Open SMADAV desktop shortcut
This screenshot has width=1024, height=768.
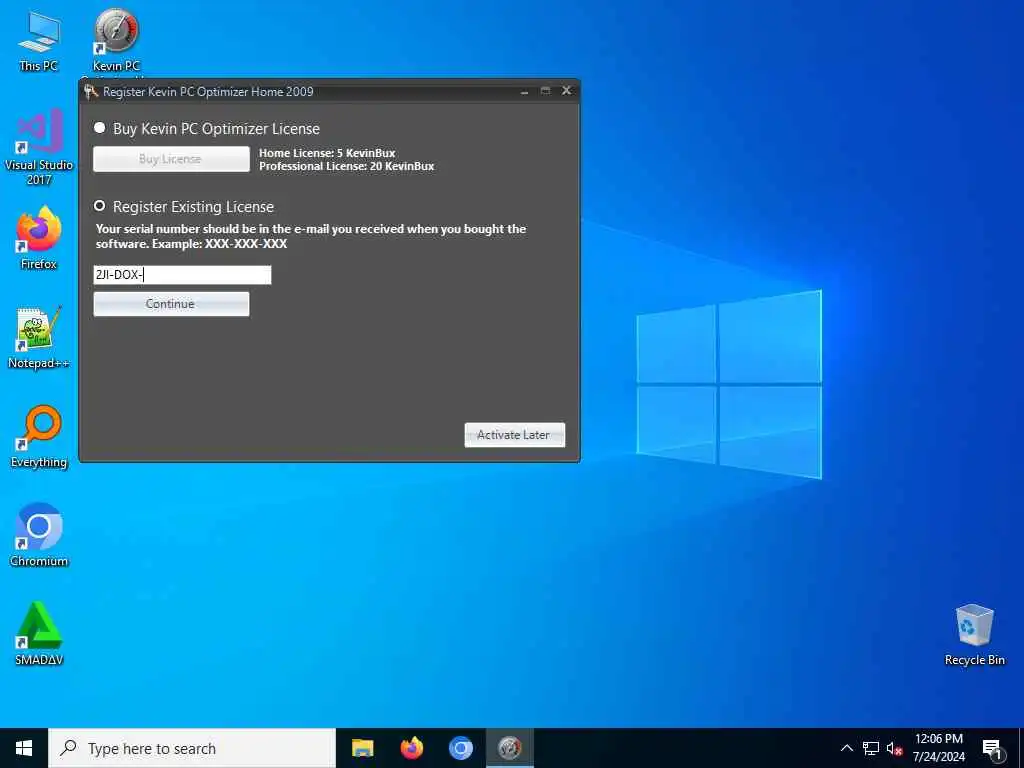39,633
